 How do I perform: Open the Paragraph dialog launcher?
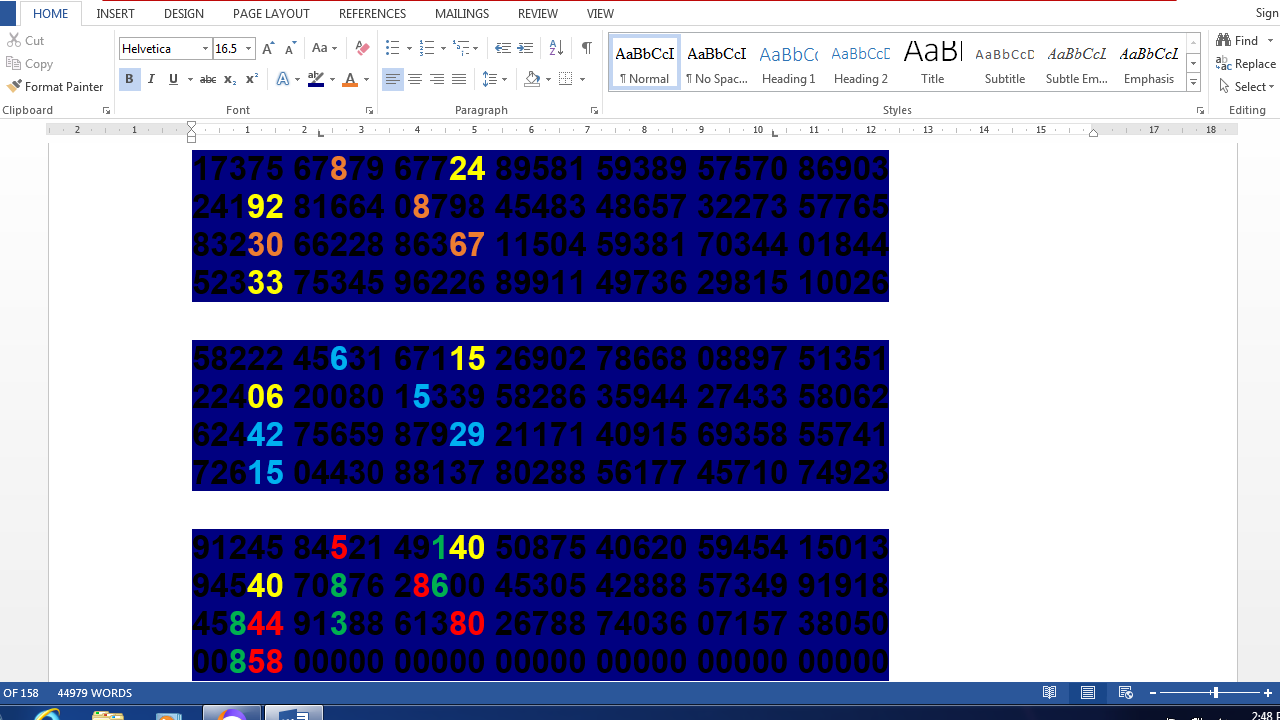point(594,111)
